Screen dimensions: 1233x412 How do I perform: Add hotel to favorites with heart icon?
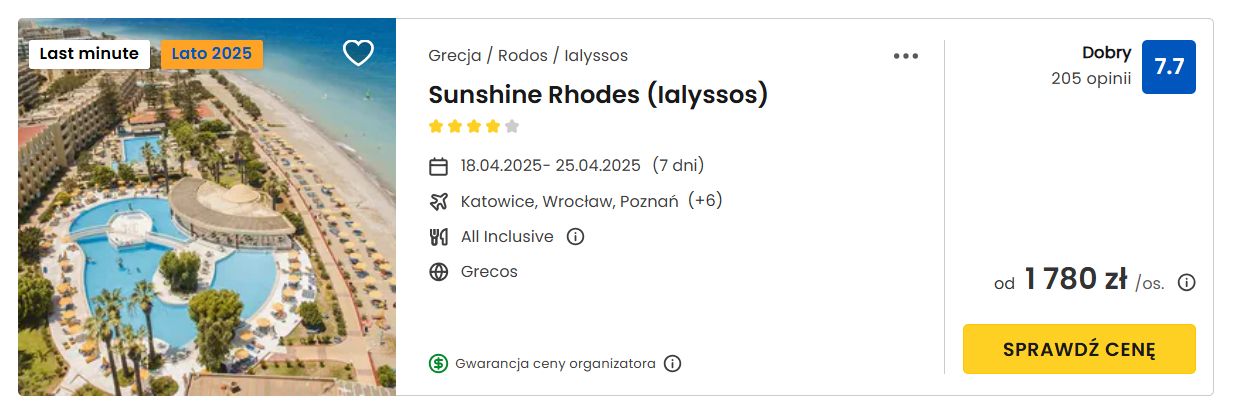[x=358, y=53]
